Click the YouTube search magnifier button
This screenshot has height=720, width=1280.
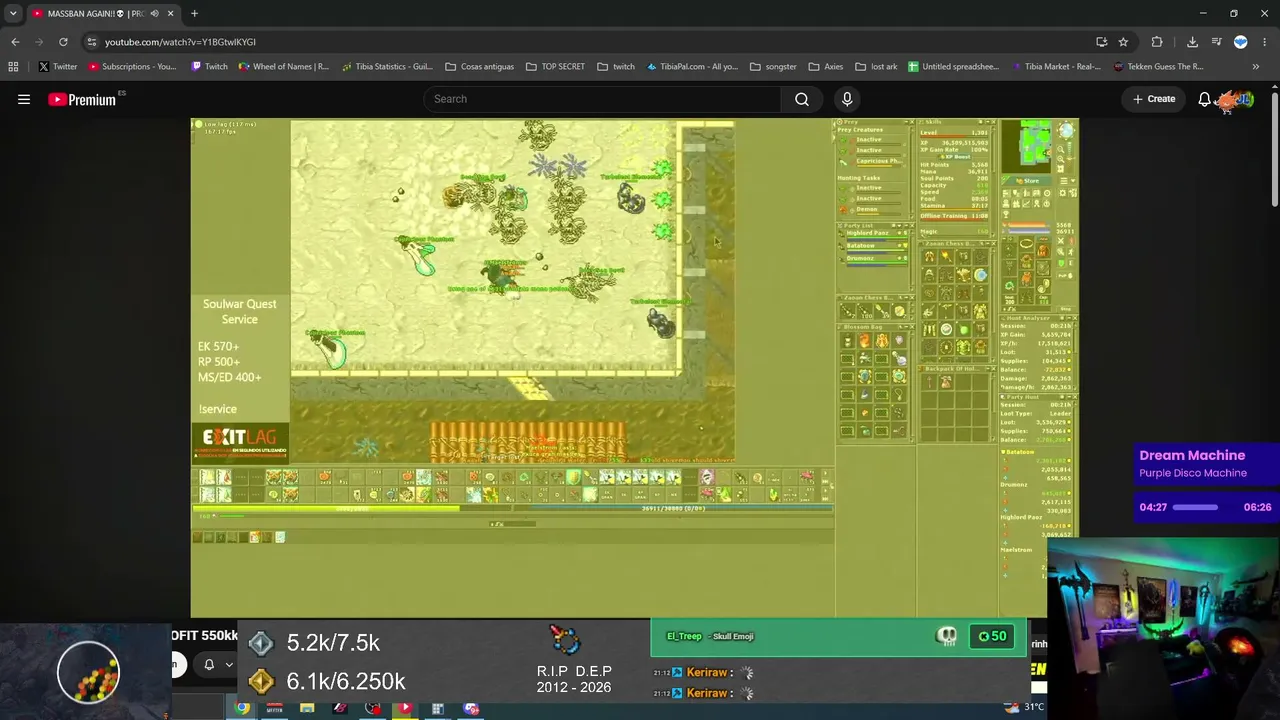[x=802, y=99]
